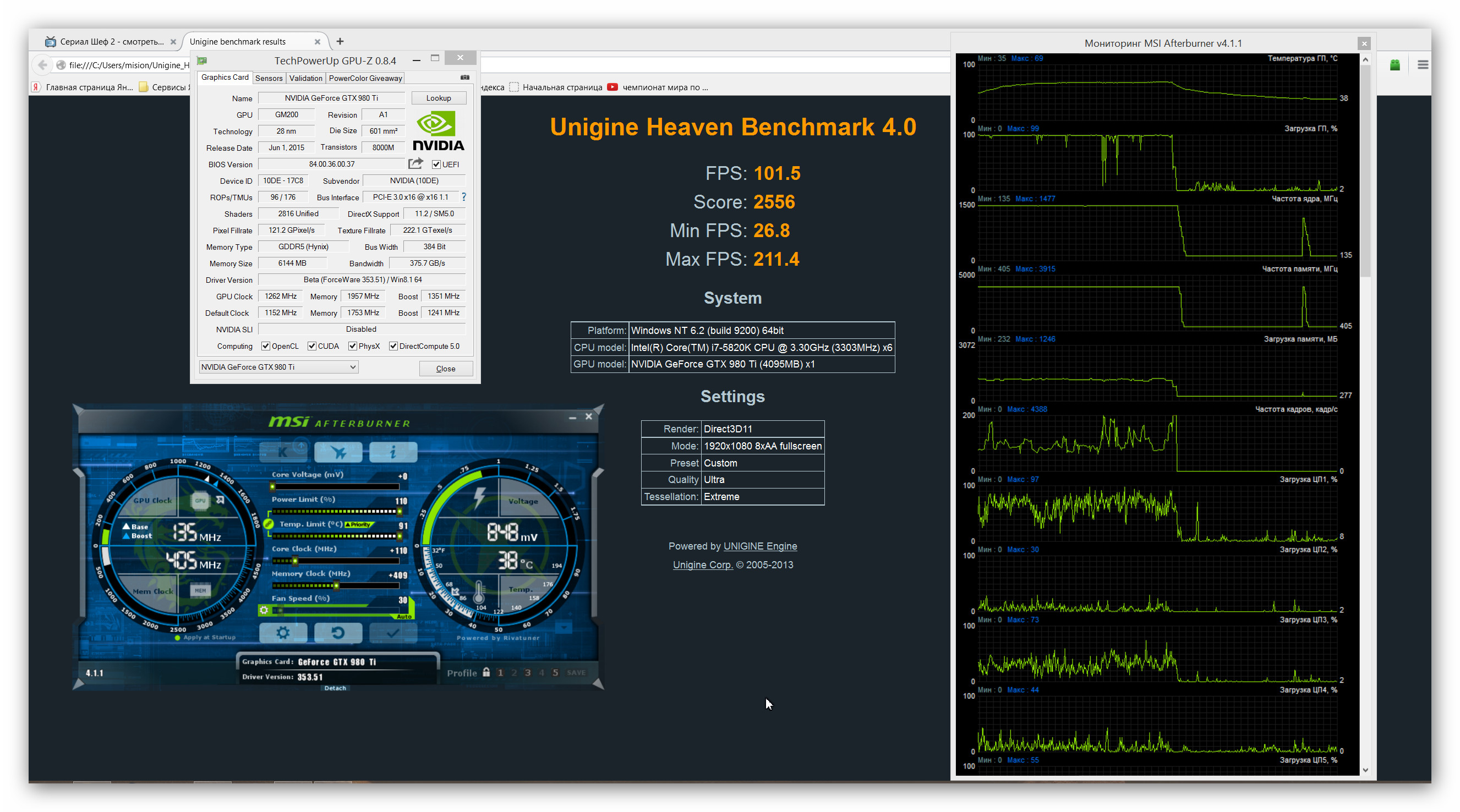Open Afterburner settings gear button
Image resolution: width=1460 pixels, height=812 pixels.
point(283,632)
